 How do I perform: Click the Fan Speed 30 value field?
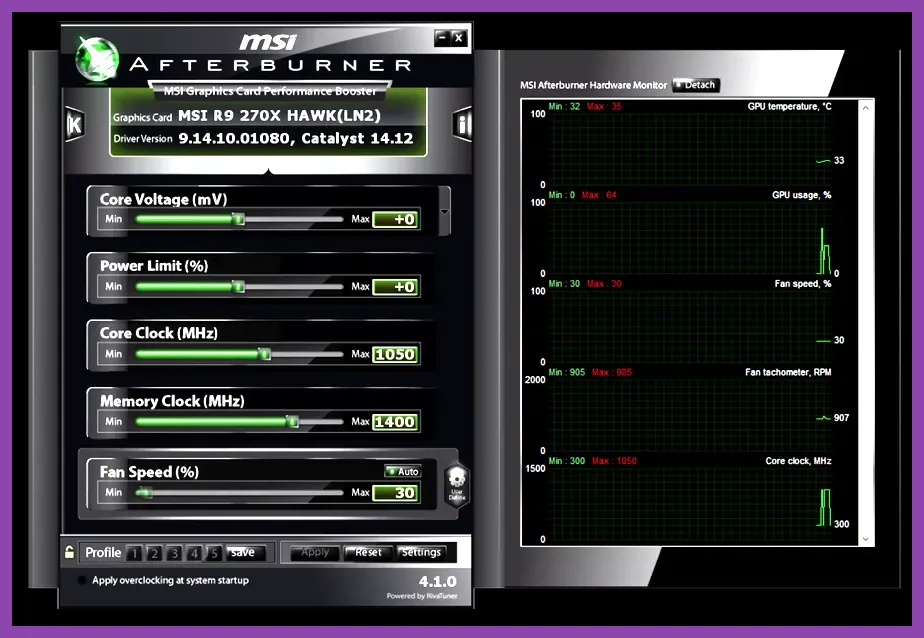click(396, 493)
